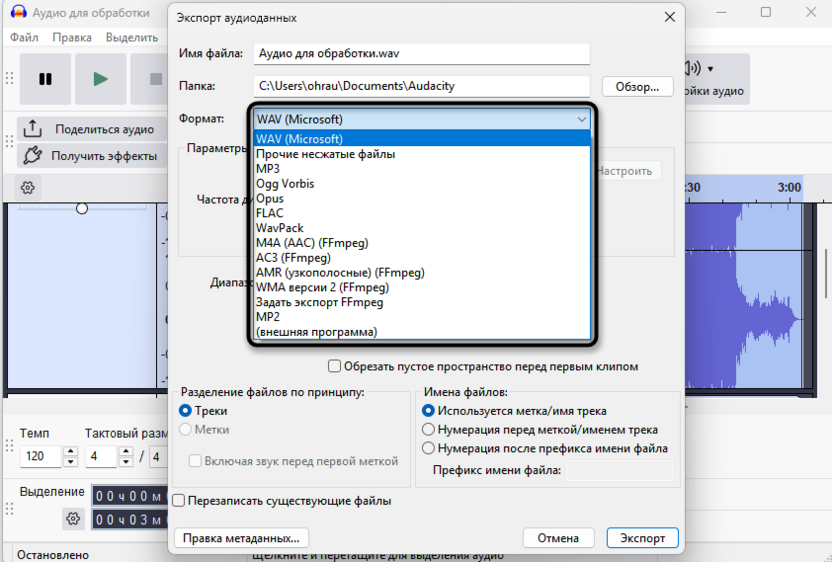
Task: Choose numbering after file name prefix
Action: click(428, 448)
